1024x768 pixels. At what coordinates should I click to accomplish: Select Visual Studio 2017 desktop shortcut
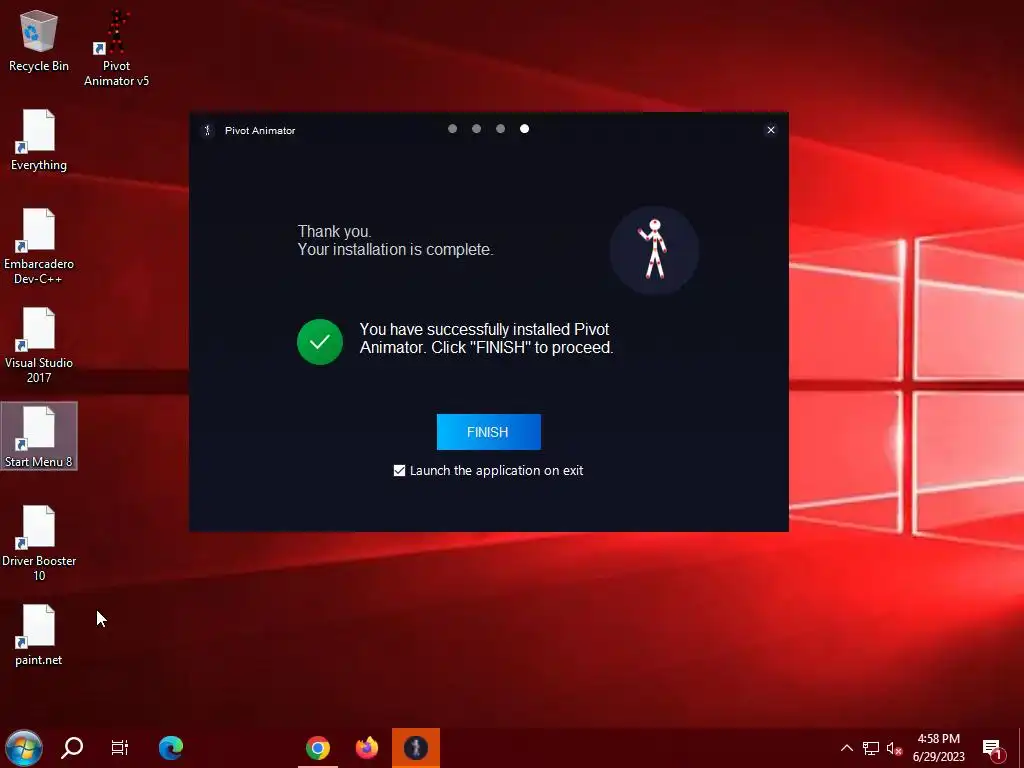pos(39,345)
